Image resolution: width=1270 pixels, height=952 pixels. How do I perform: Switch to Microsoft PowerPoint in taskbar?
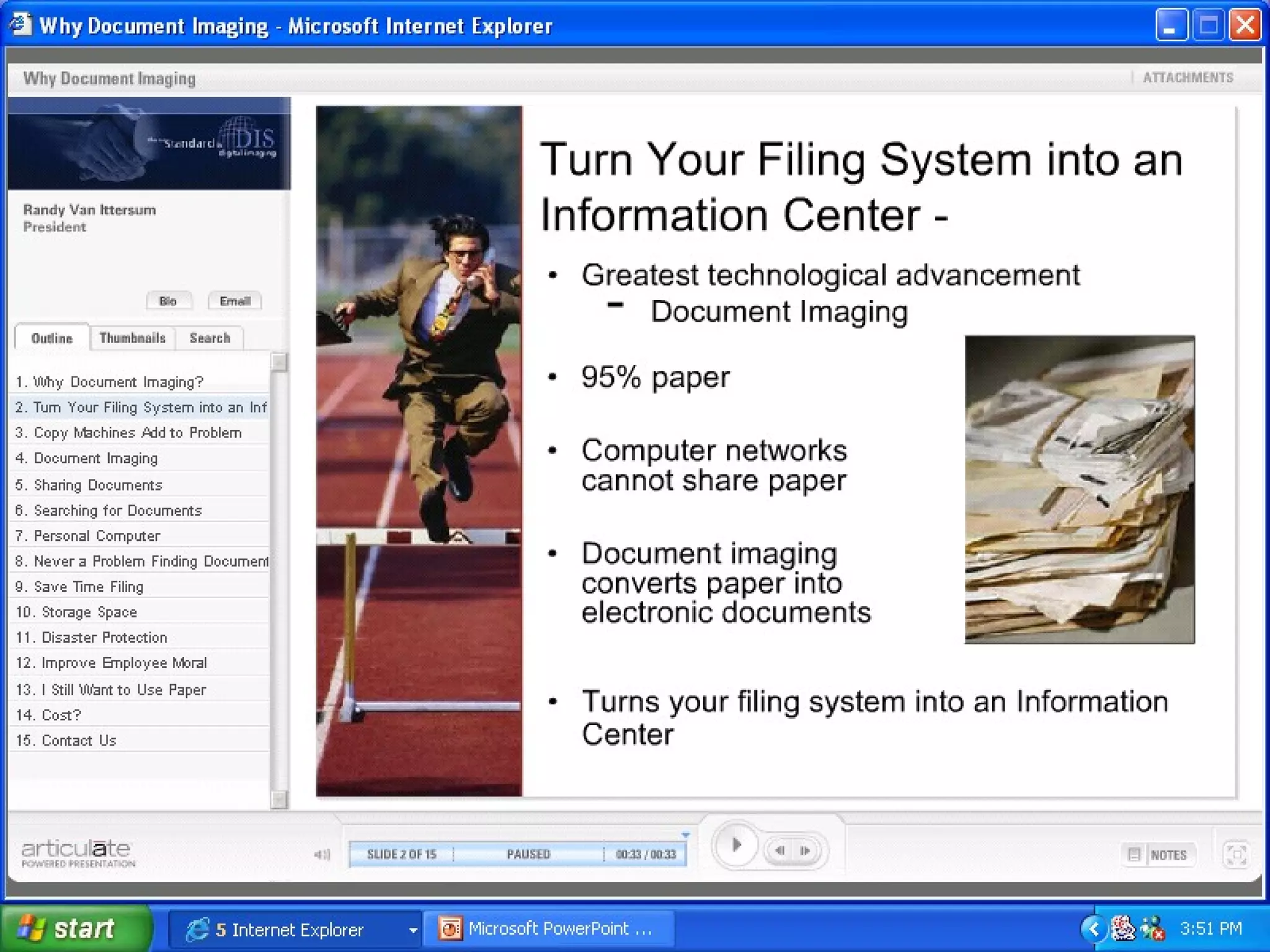tap(548, 928)
